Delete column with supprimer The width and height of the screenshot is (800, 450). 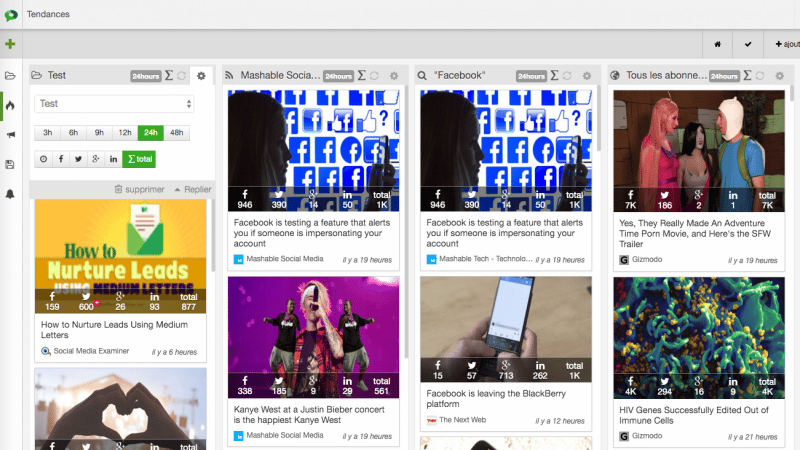[139, 189]
